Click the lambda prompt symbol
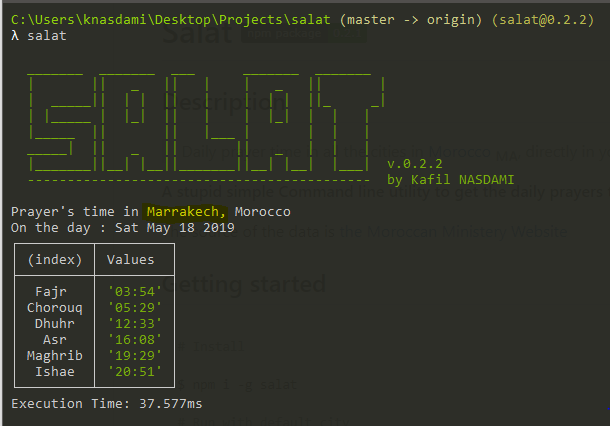 coord(15,35)
